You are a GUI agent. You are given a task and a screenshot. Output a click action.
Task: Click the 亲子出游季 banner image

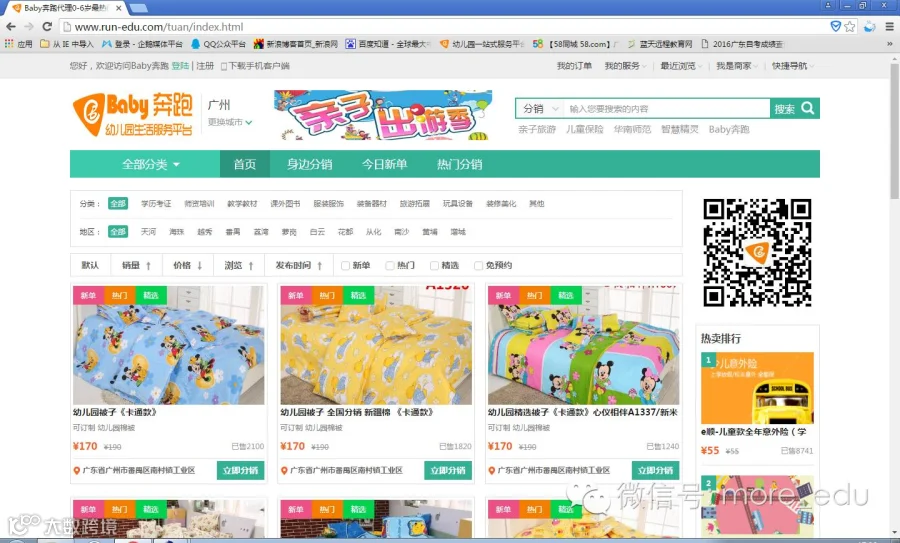point(383,115)
